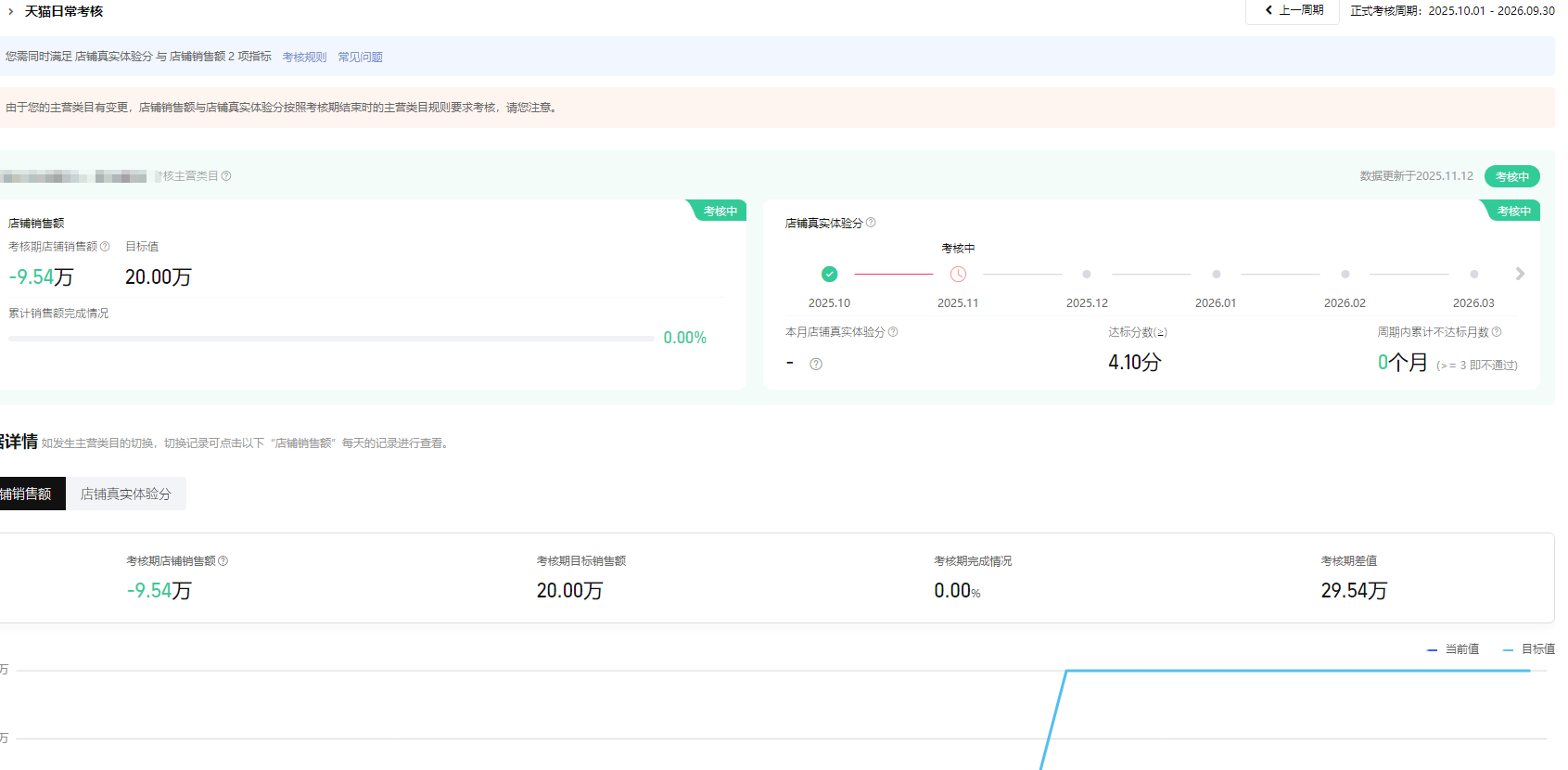The width and height of the screenshot is (1568, 770).
Task: Click question icon beside the dash score value
Action: (x=816, y=365)
